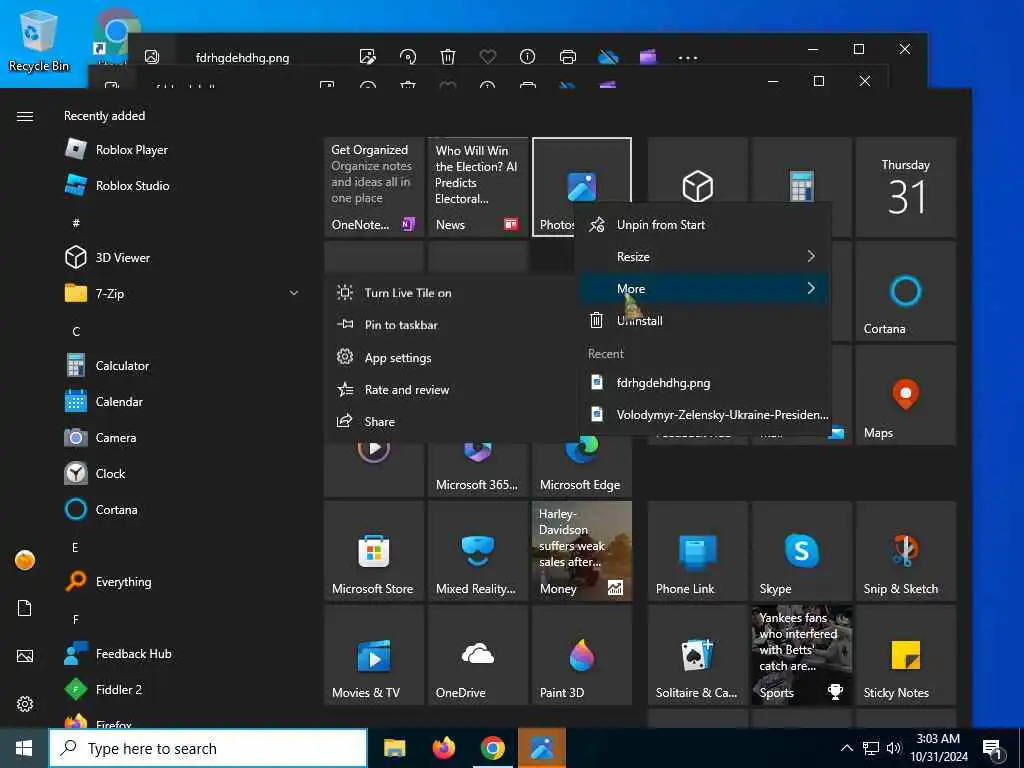
Task: Open App settings from submenu
Action: pyautogui.click(x=452, y=358)
